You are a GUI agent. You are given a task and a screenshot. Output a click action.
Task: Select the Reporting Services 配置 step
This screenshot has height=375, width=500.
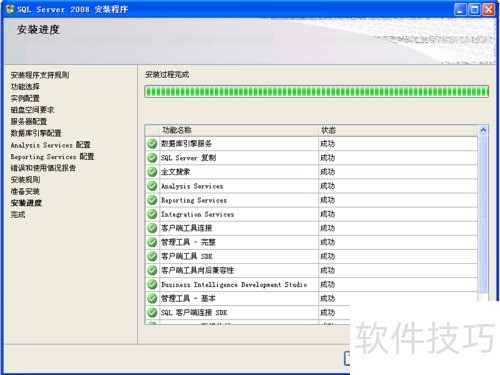pos(52,157)
